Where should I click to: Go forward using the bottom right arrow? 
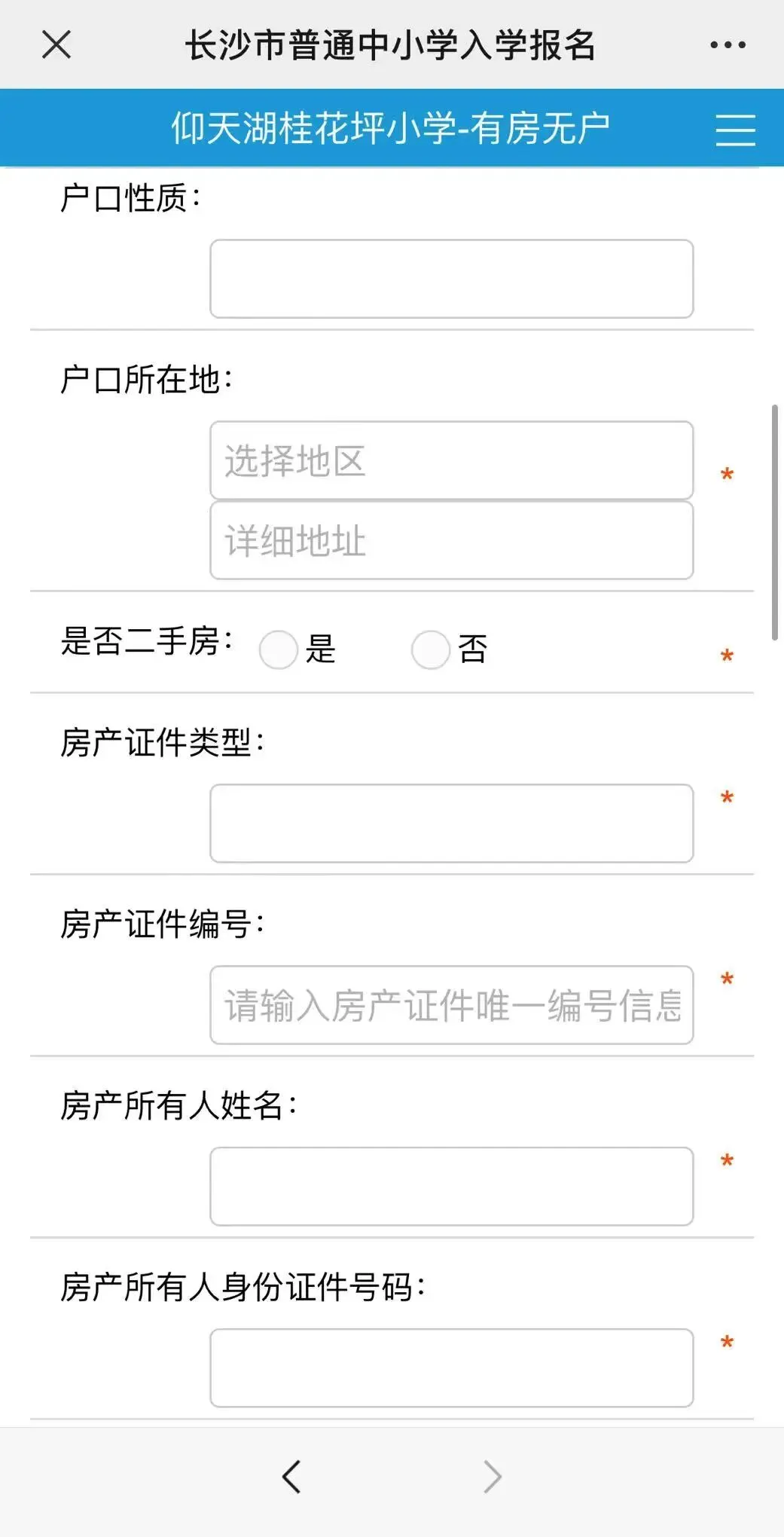pos(493,1476)
